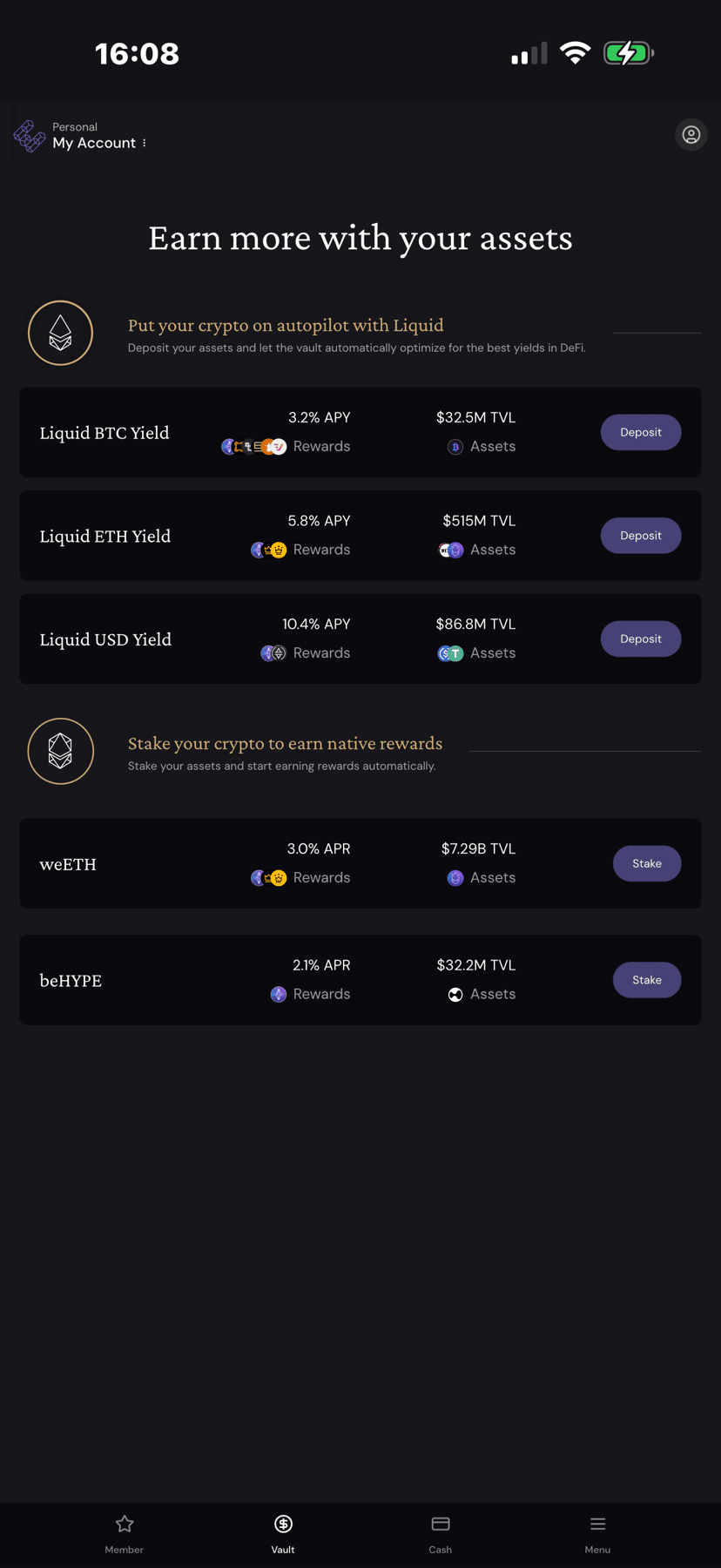
Task: Open the Menu tab
Action: [x=597, y=1532]
